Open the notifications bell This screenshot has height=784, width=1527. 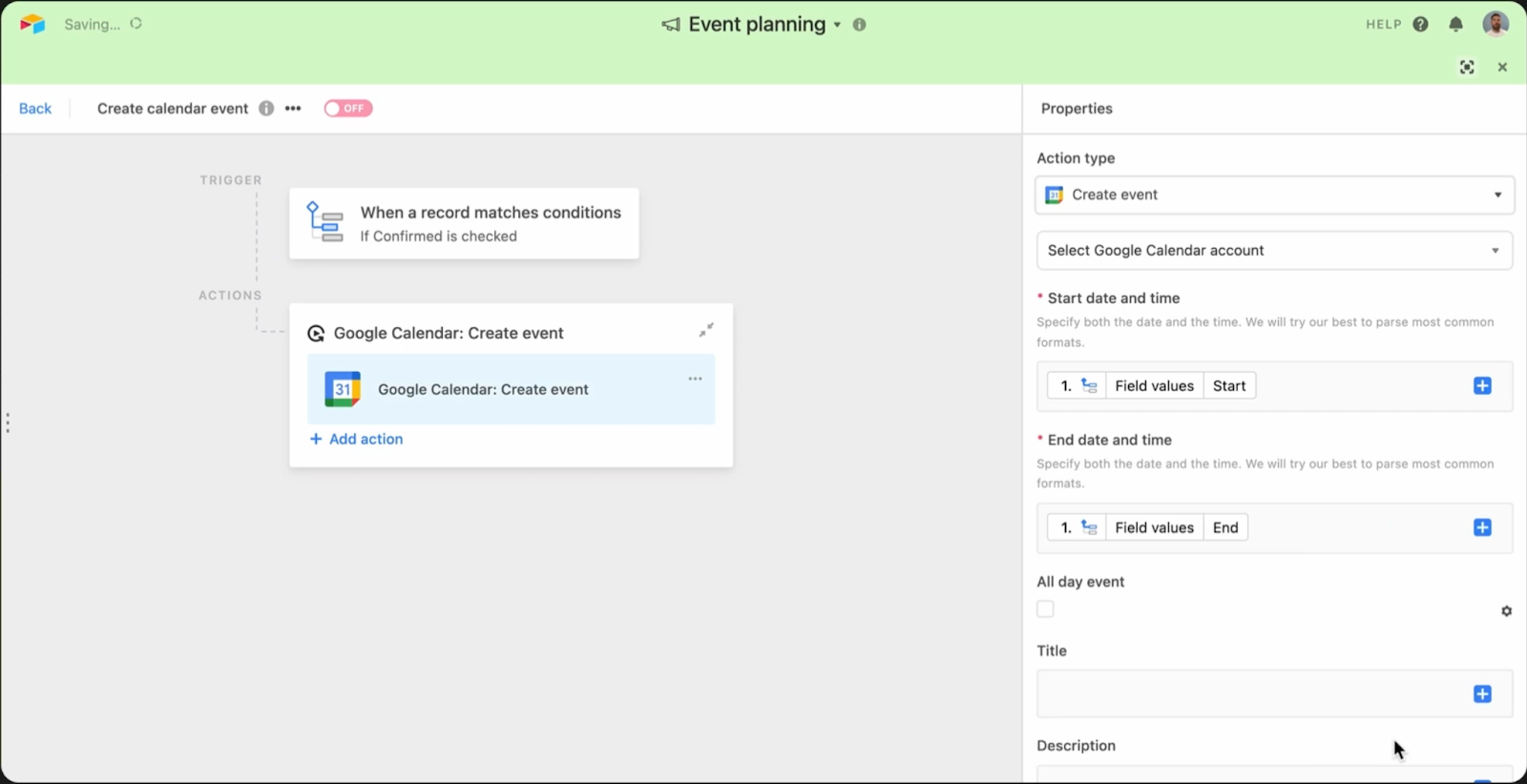pos(1455,25)
